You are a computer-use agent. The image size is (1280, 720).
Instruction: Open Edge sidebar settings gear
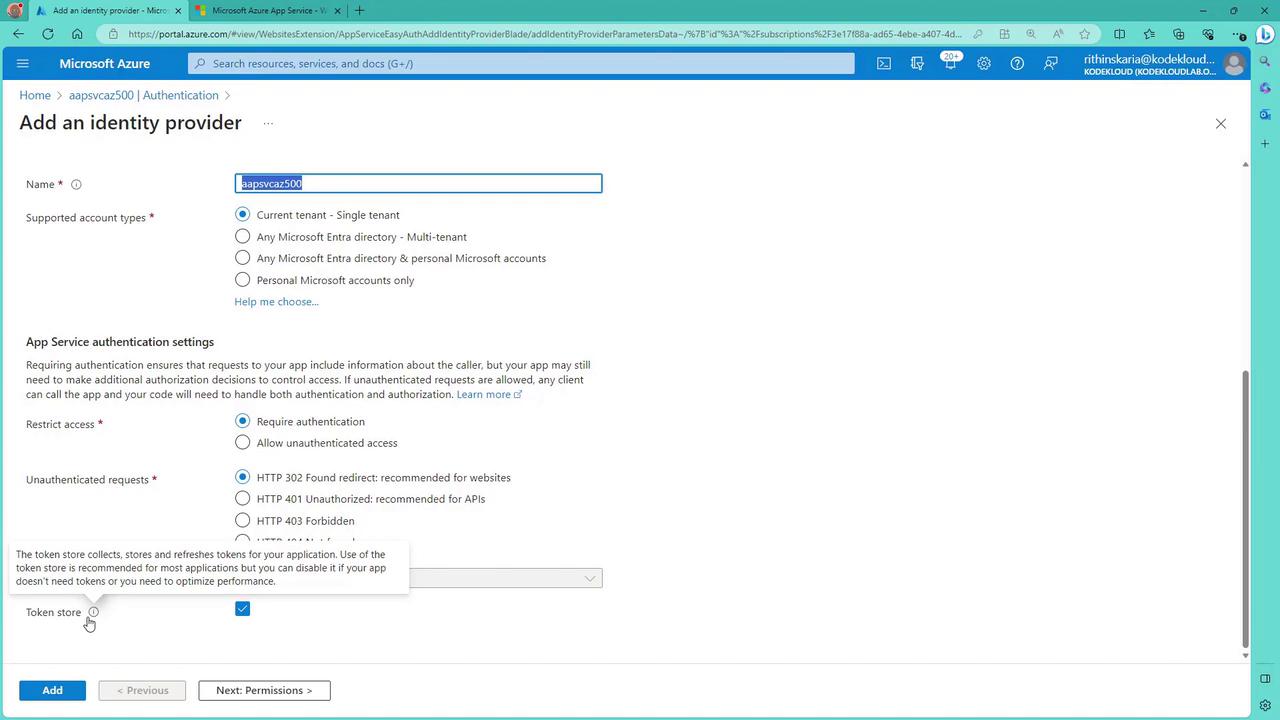(x=1265, y=706)
